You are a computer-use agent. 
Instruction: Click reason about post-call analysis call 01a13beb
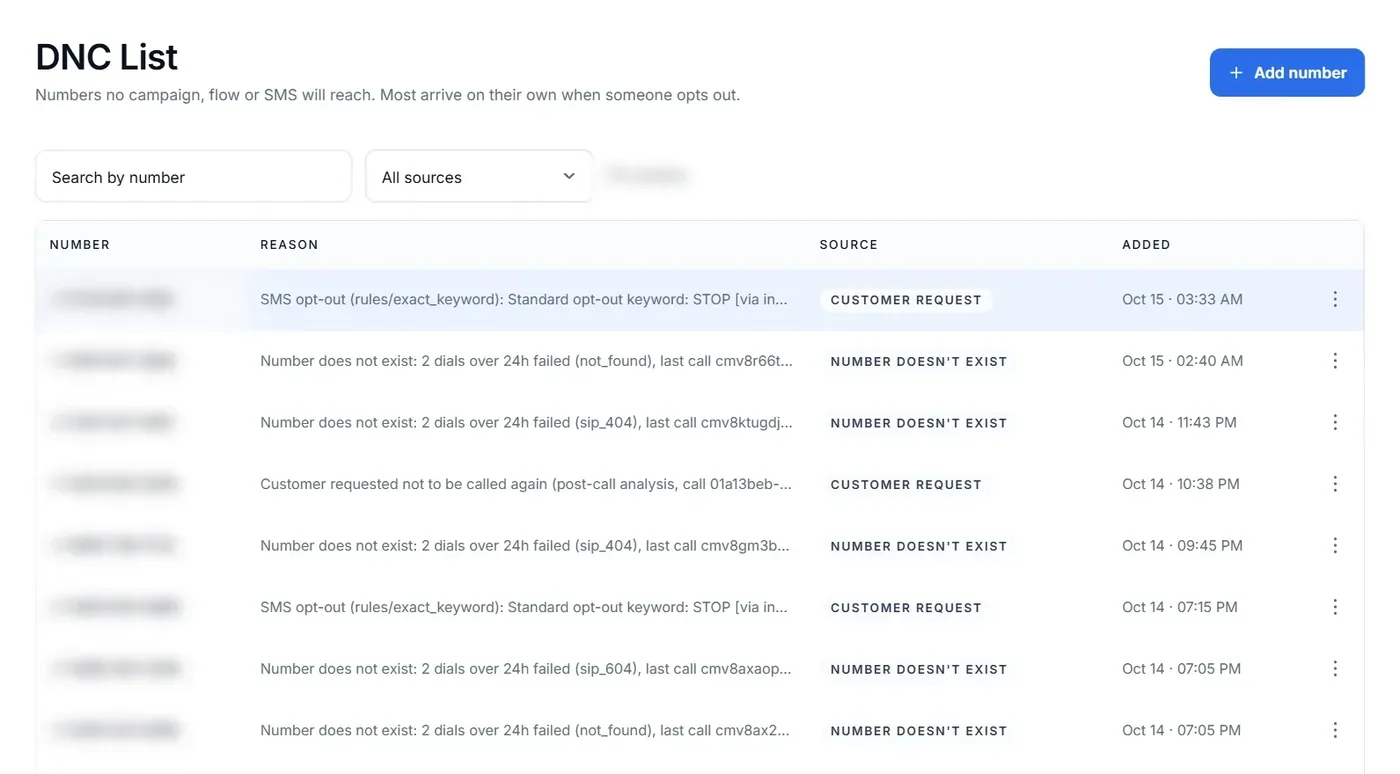click(x=526, y=484)
